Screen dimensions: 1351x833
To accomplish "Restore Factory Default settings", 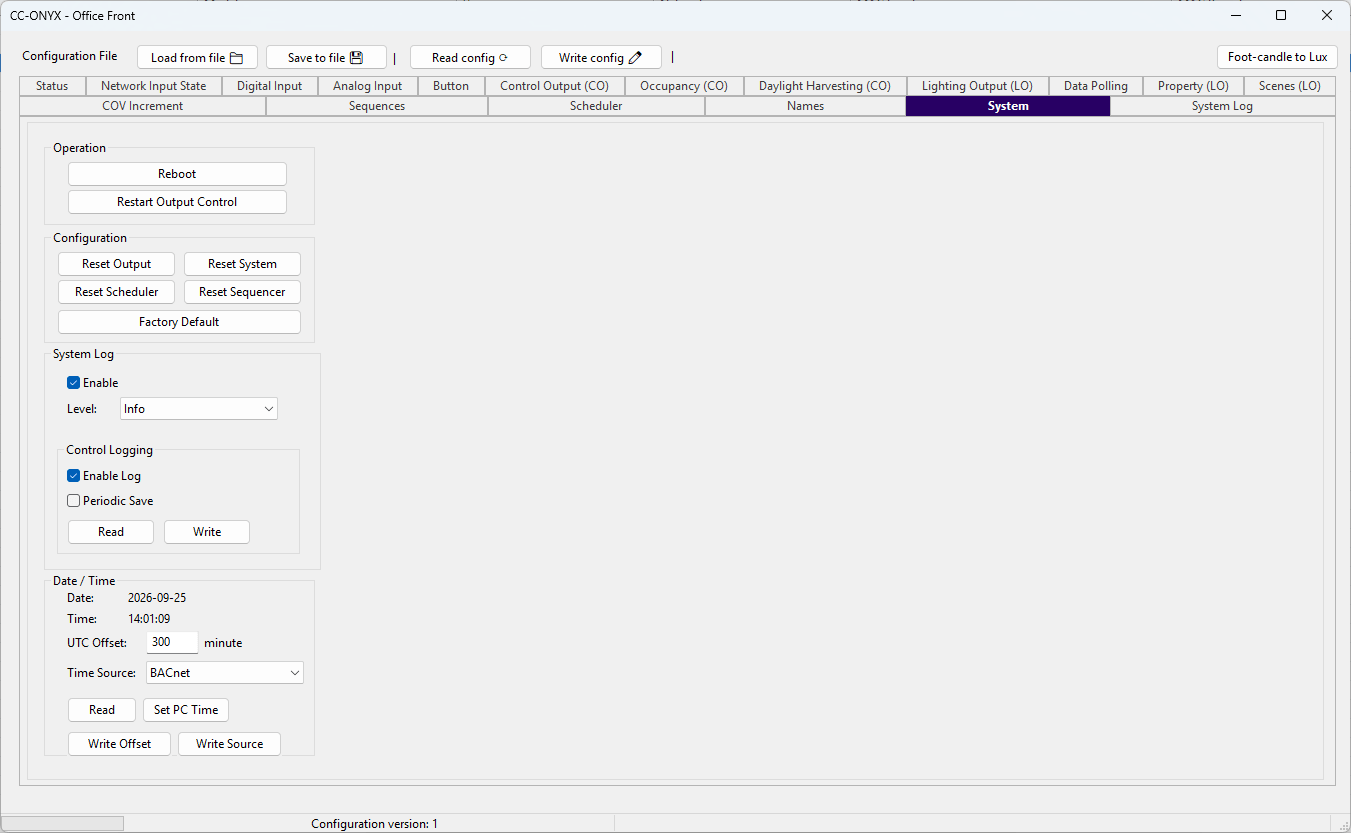I will point(179,322).
